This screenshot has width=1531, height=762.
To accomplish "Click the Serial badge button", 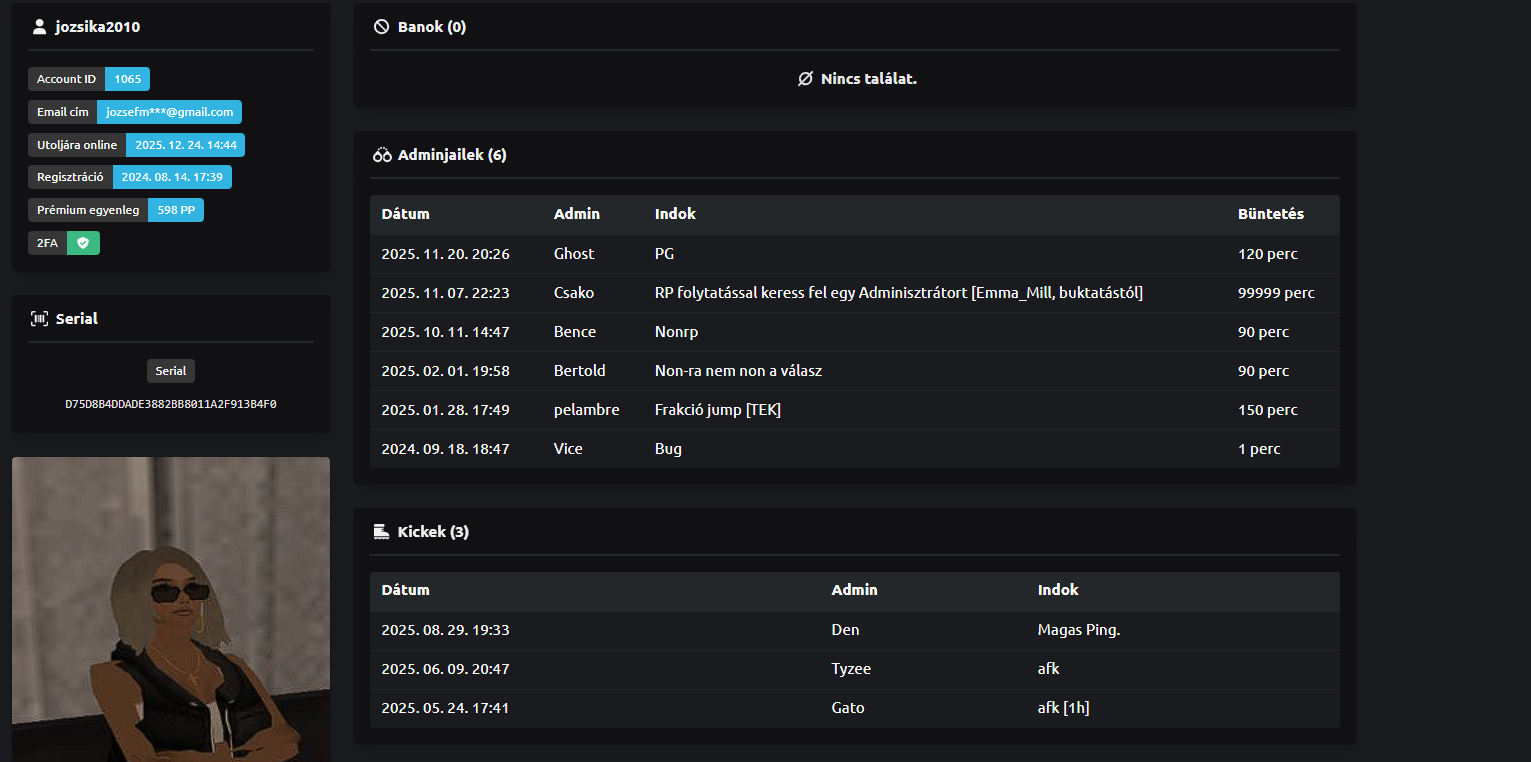I will pos(171,371).
